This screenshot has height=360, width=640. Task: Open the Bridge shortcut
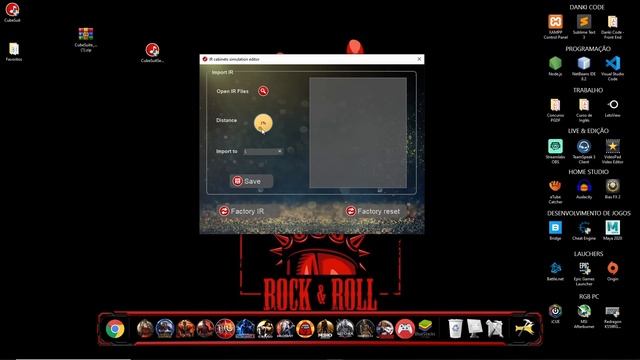coord(555,230)
